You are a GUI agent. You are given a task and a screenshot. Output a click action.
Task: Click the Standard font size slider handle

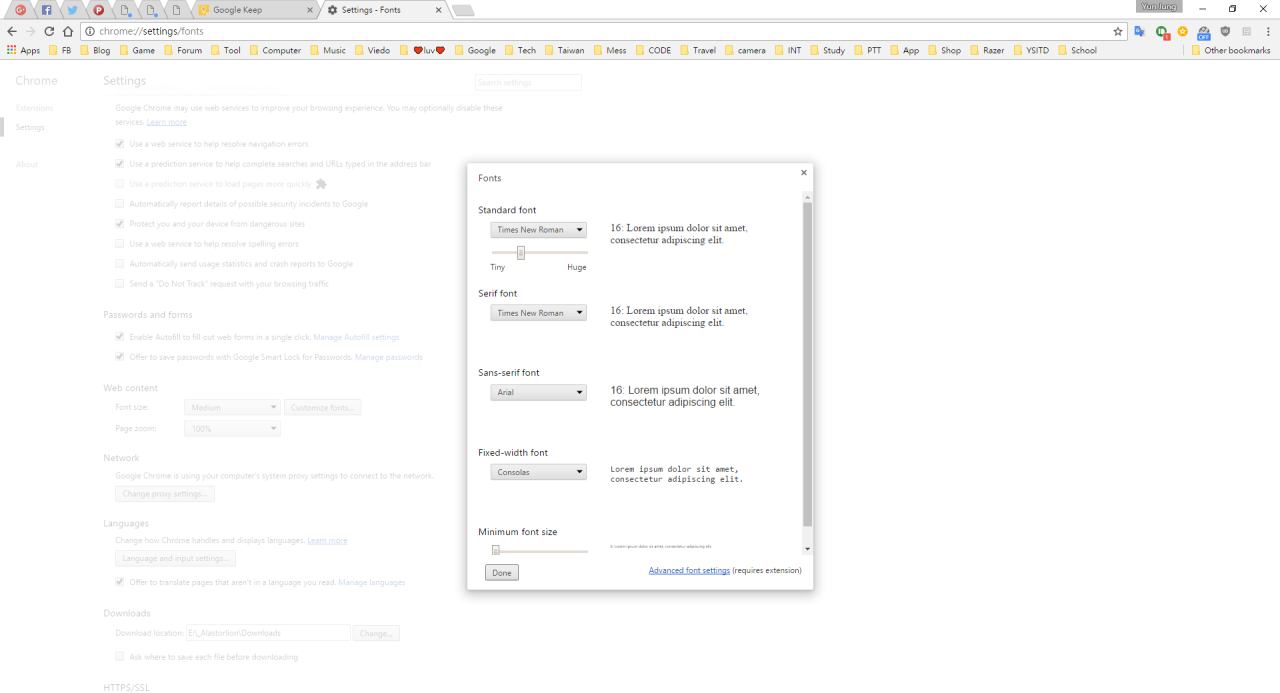pos(521,252)
